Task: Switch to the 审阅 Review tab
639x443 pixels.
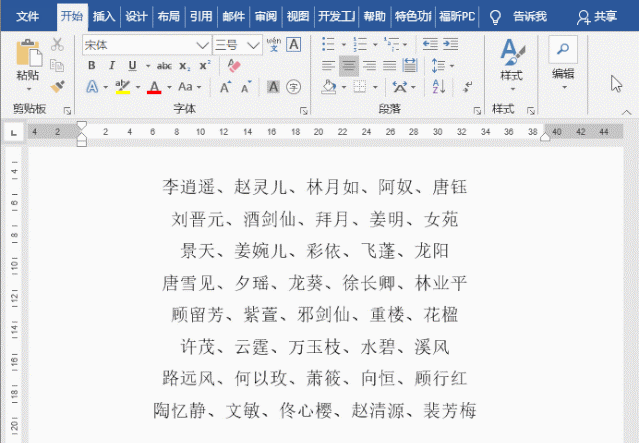Action: click(266, 16)
